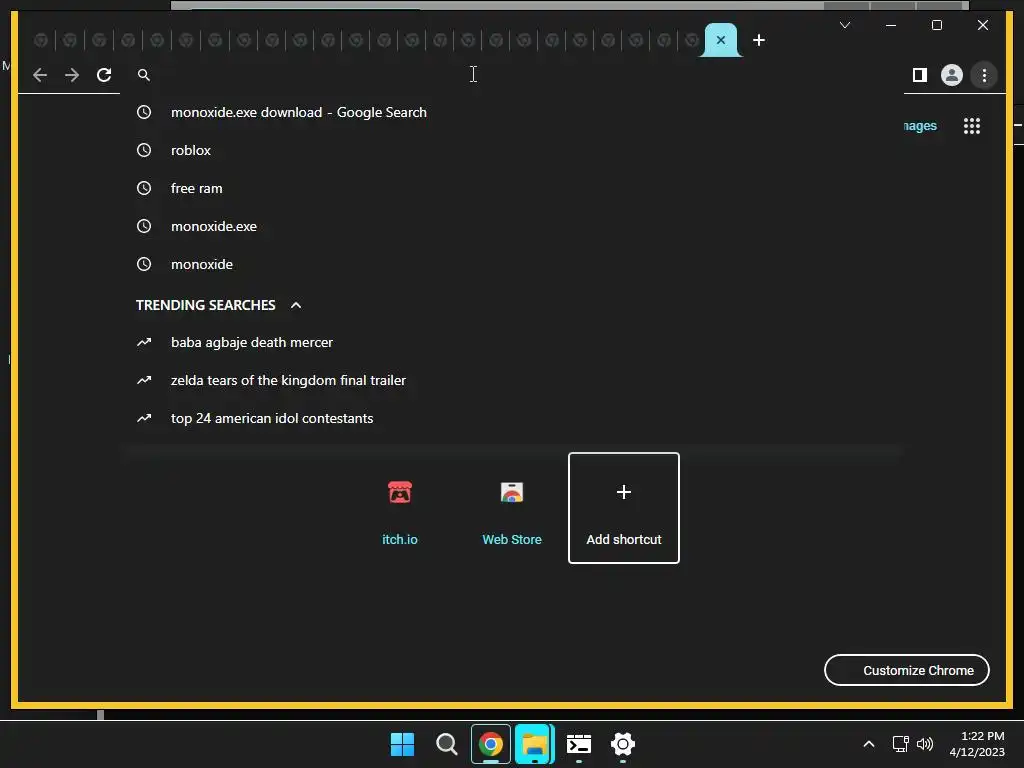
Task: Open the Terminal from the taskbar
Action: coord(579,744)
